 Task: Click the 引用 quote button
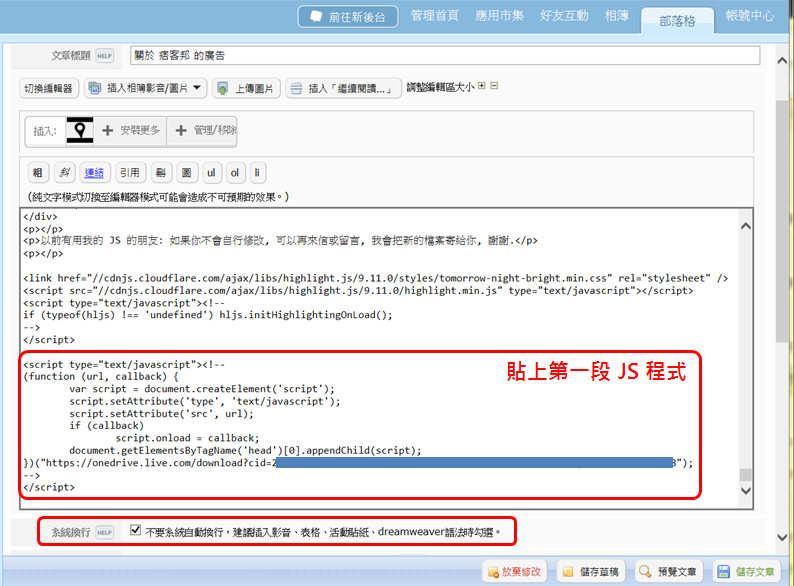(130, 173)
